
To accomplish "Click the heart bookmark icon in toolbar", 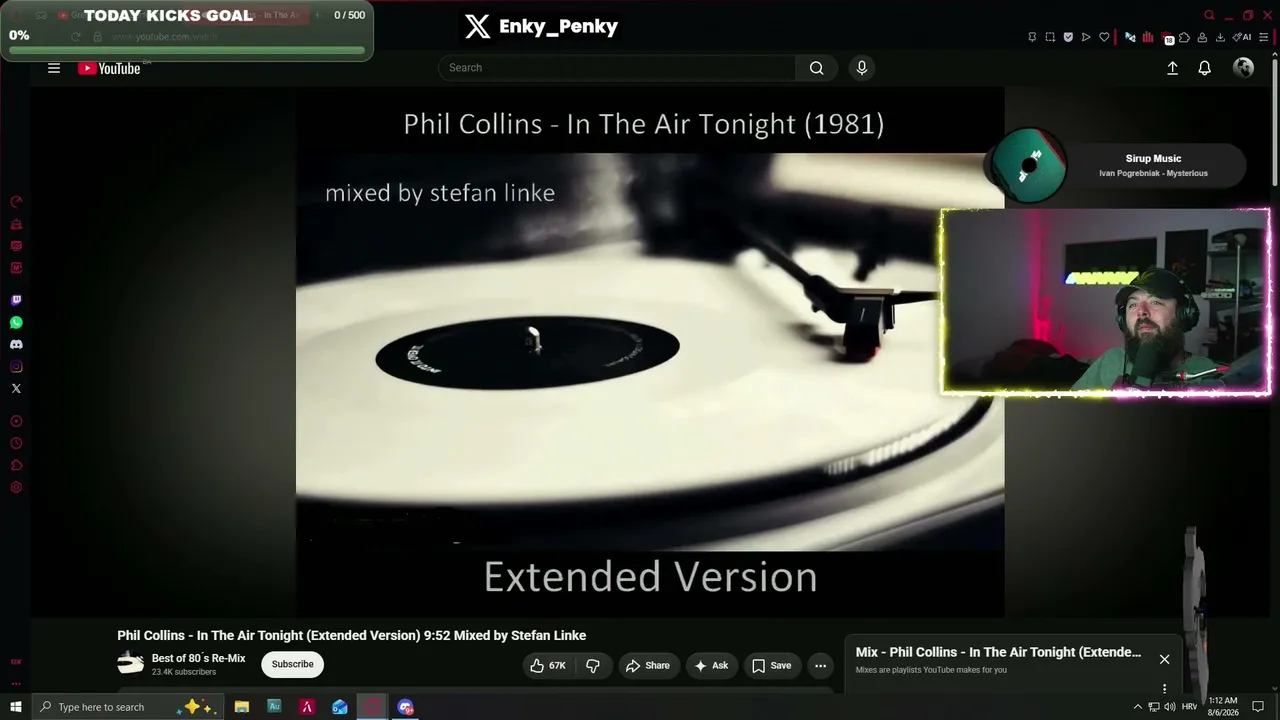I will [1104, 37].
